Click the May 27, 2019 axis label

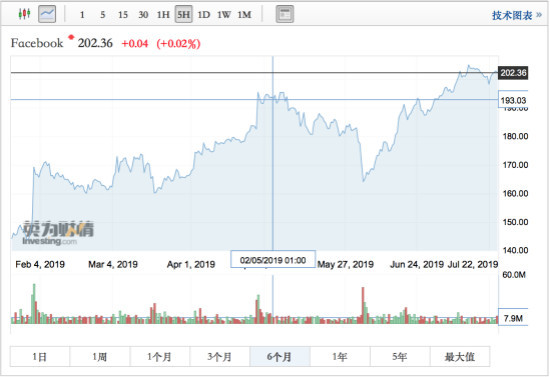pyautogui.click(x=346, y=264)
